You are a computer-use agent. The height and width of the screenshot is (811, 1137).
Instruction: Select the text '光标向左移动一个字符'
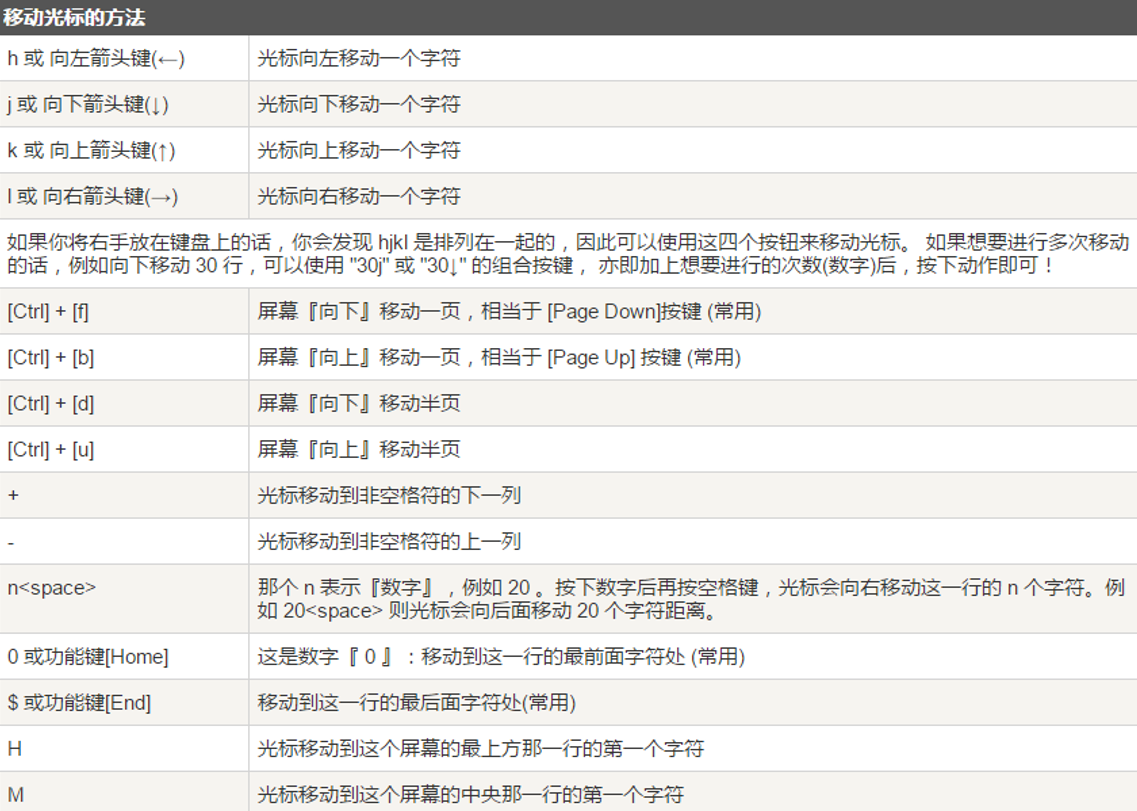359,58
